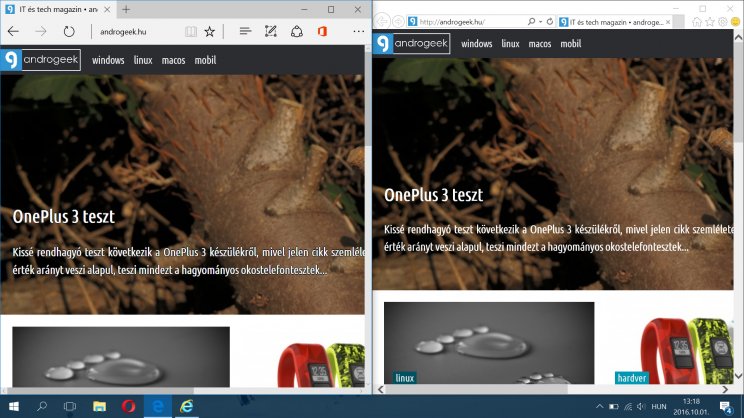Open the Hub in Edge
Viewport: 744px width, 418px height.
pos(245,32)
